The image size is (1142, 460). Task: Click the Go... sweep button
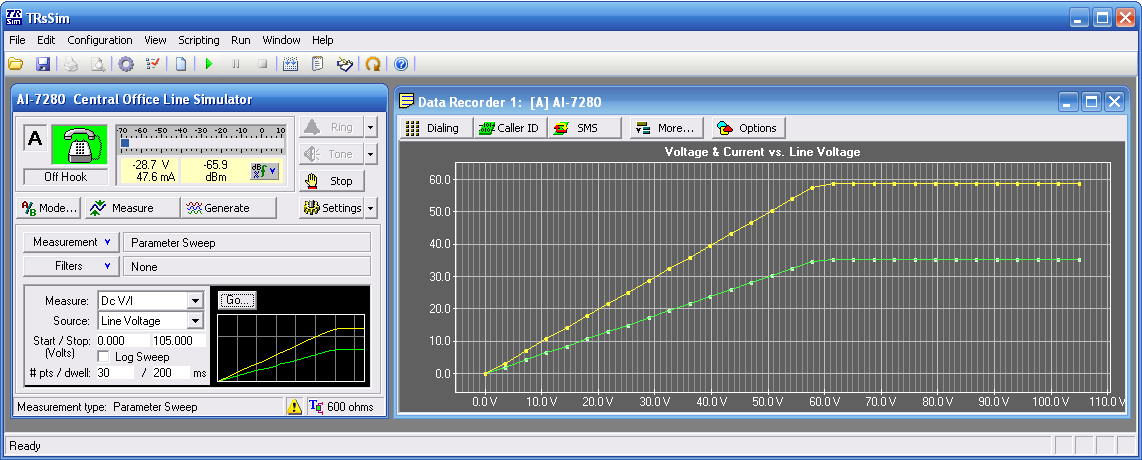click(237, 300)
